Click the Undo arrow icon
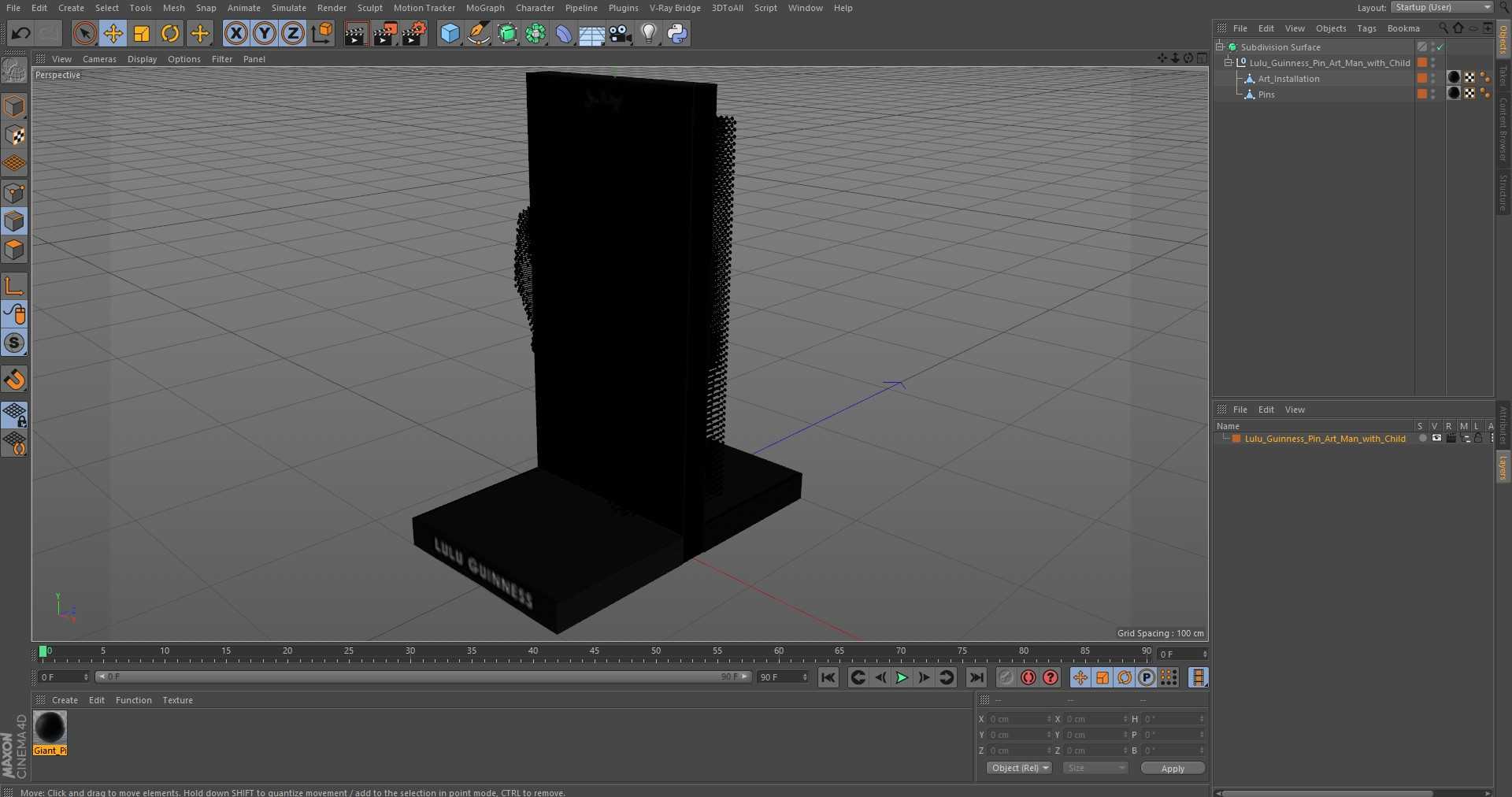The height and width of the screenshot is (797, 1512). (x=21, y=33)
